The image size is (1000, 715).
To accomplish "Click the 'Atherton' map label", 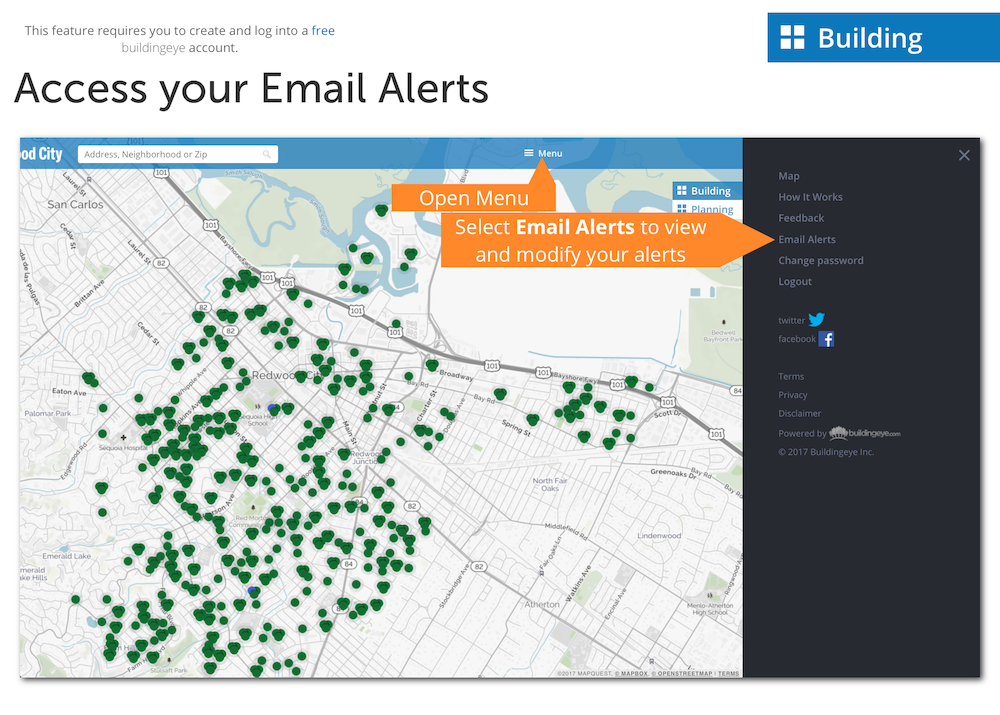I will (x=542, y=604).
